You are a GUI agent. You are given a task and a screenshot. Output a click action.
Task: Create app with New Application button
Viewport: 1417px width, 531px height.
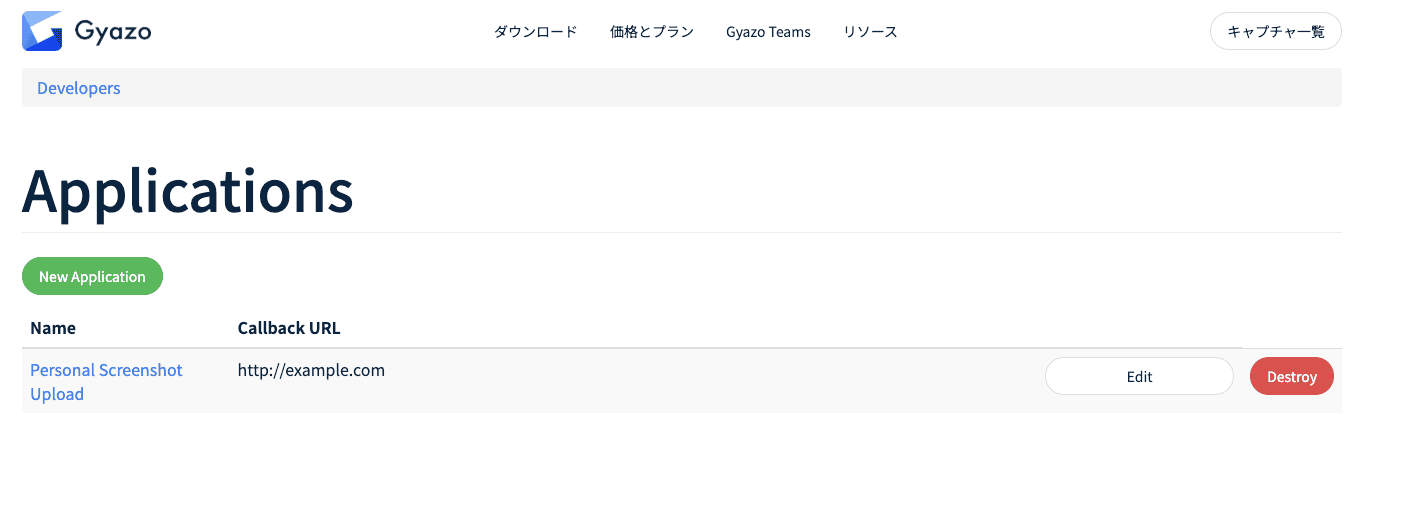(92, 277)
